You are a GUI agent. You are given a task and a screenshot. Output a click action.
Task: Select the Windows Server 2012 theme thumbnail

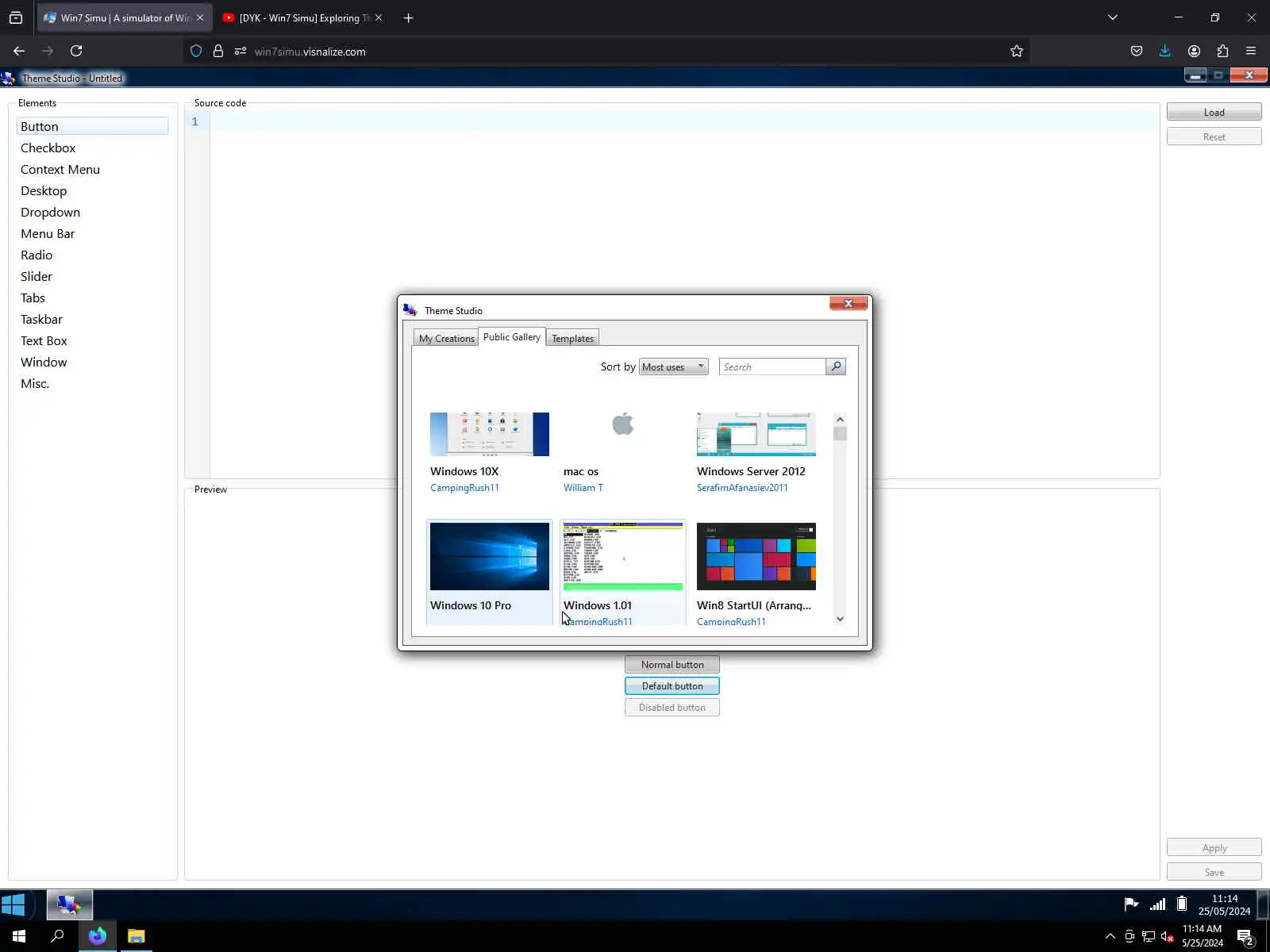756,434
